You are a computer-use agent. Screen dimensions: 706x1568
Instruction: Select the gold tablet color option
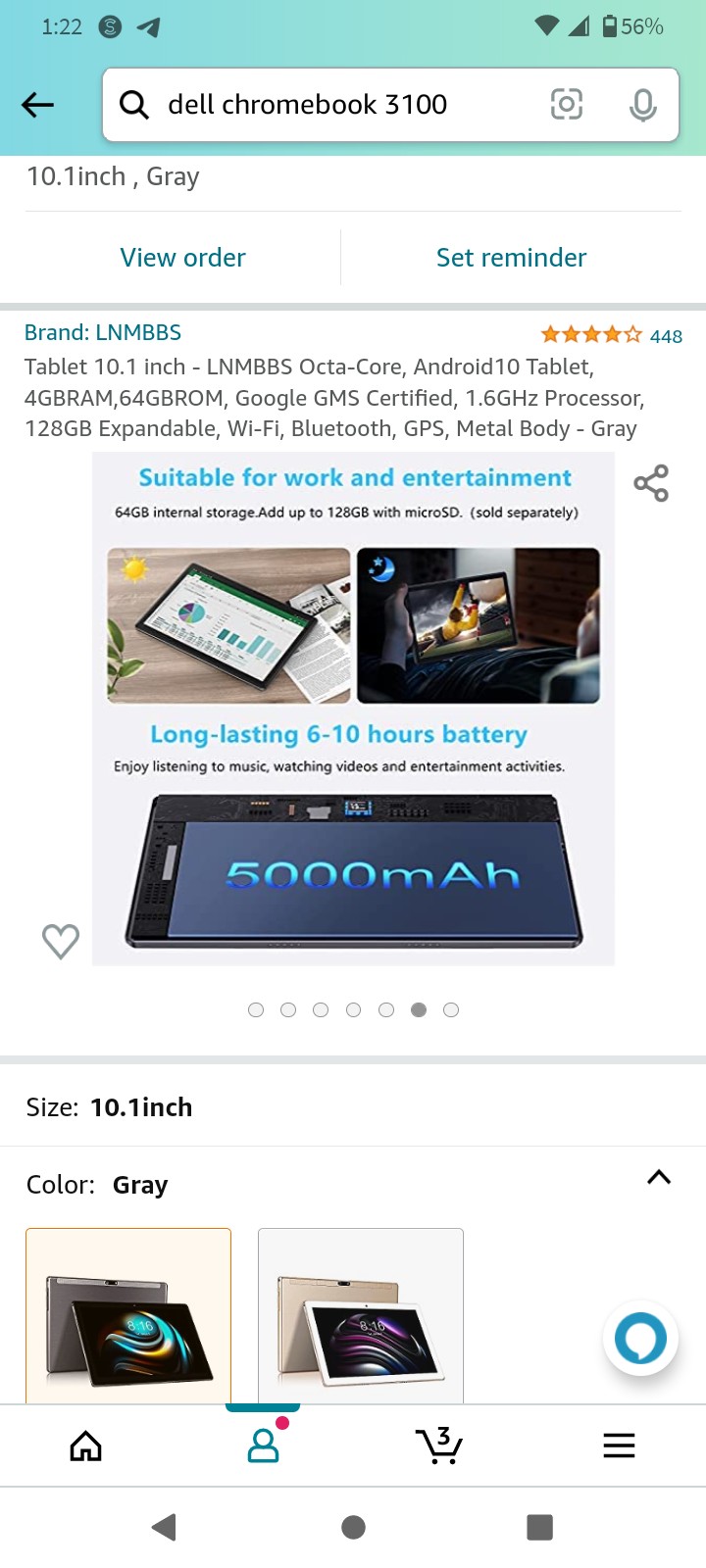click(x=361, y=1316)
